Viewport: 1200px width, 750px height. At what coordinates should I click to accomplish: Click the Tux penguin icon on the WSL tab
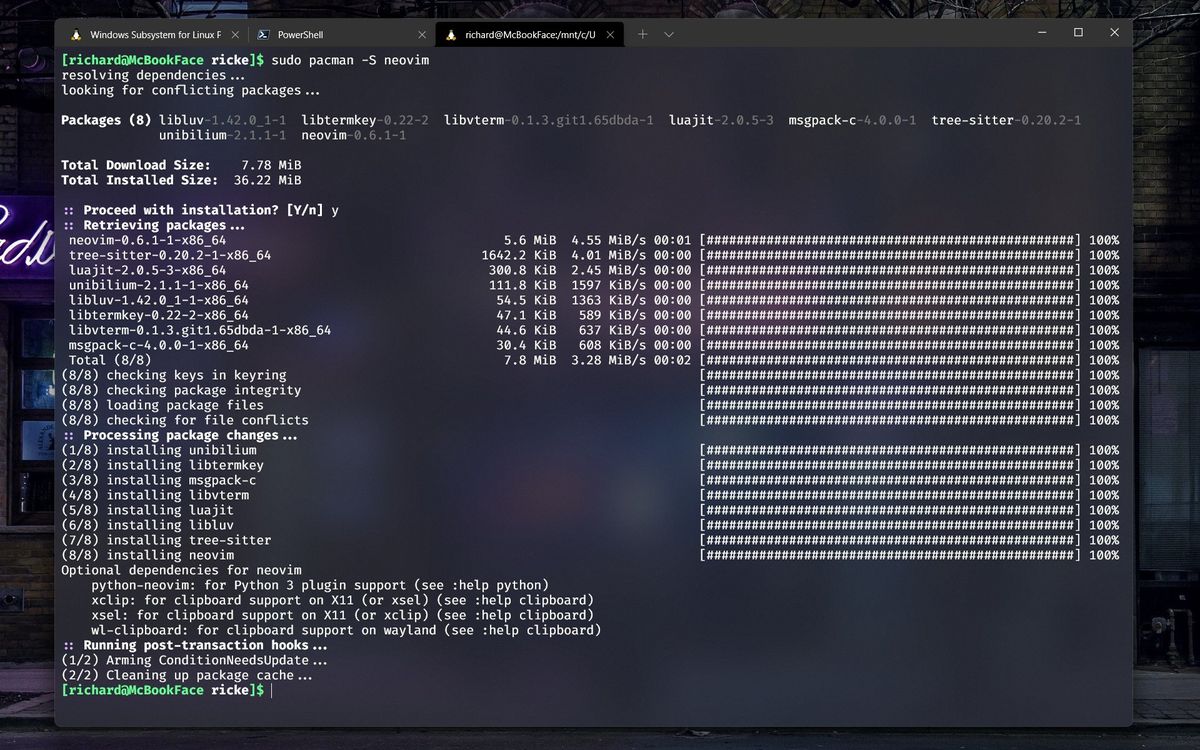click(74, 32)
